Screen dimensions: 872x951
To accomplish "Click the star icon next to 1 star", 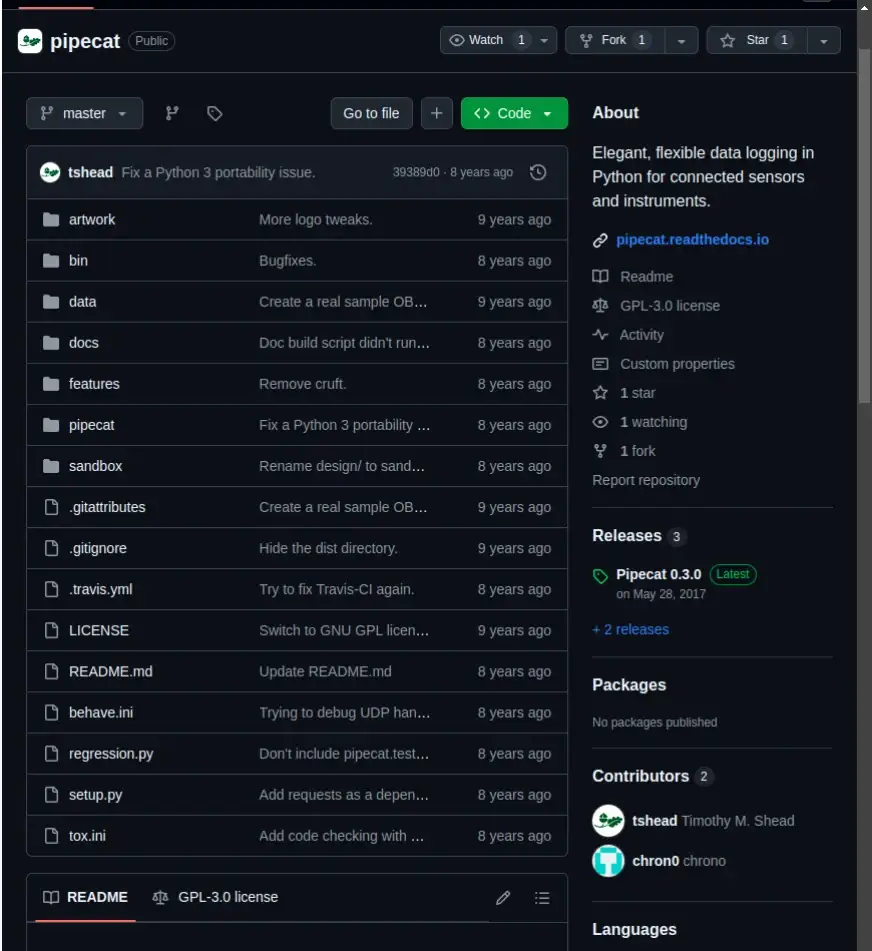I will pyautogui.click(x=600, y=393).
